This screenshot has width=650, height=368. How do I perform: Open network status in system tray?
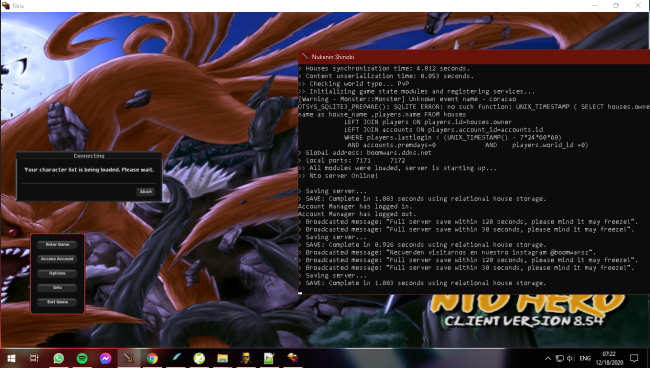(560, 358)
